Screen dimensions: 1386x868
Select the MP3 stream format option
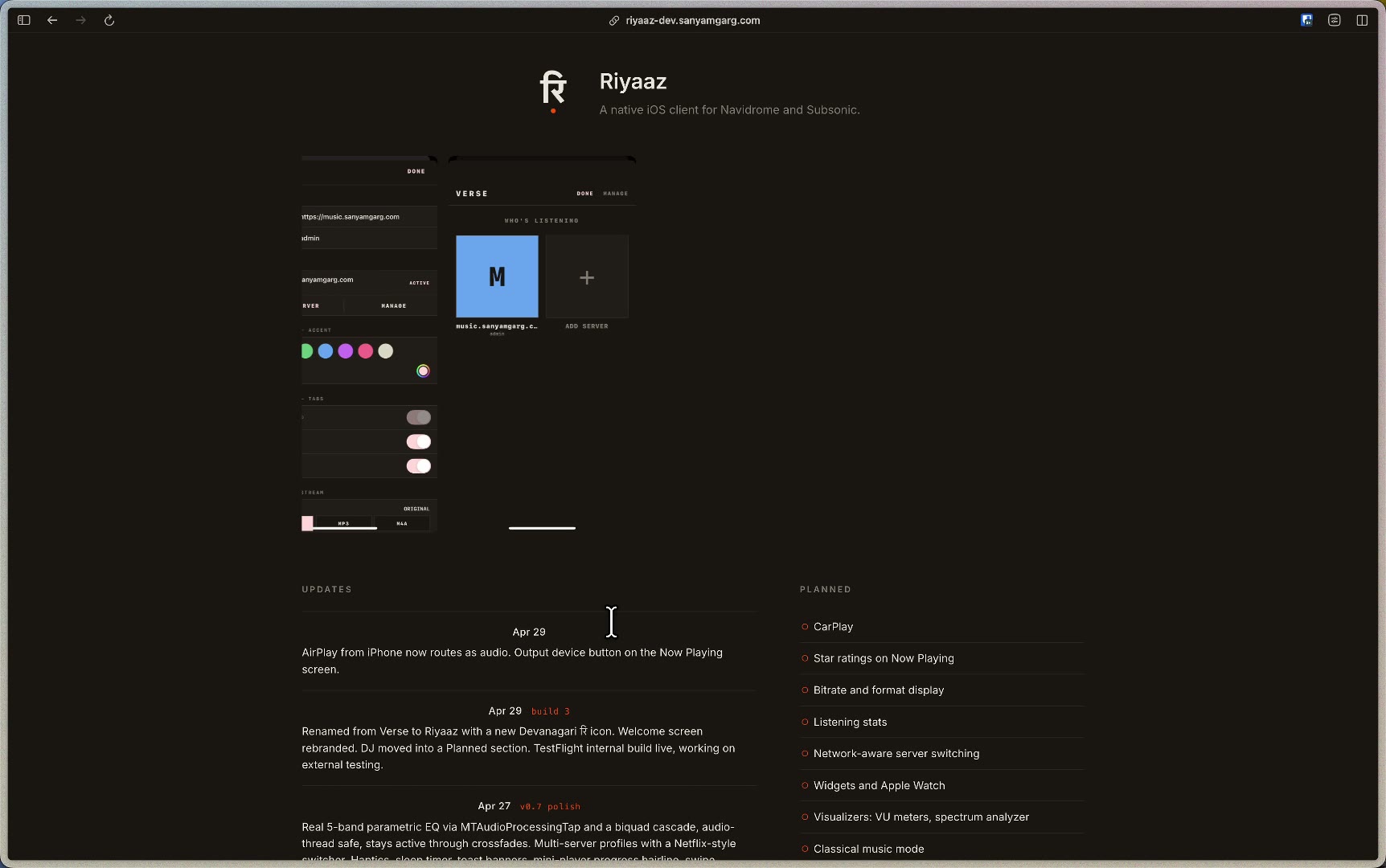[343, 523]
